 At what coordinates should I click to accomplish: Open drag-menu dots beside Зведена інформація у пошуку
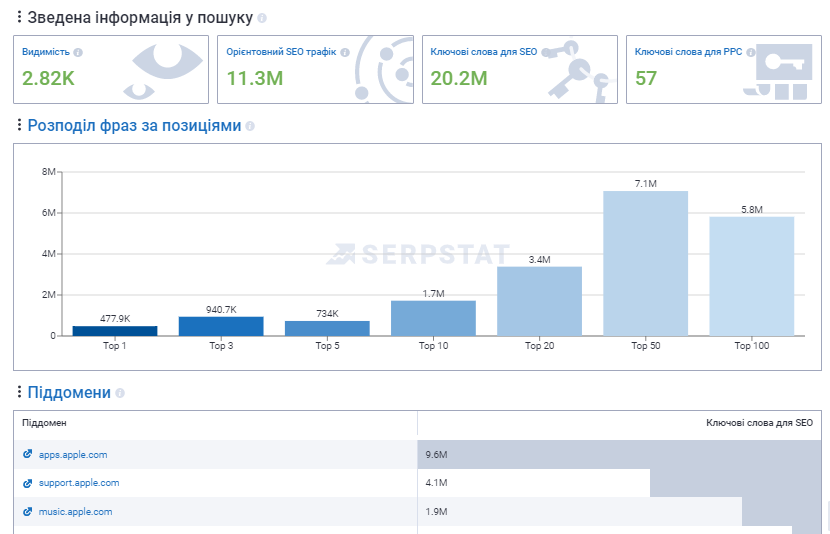click(x=20, y=18)
